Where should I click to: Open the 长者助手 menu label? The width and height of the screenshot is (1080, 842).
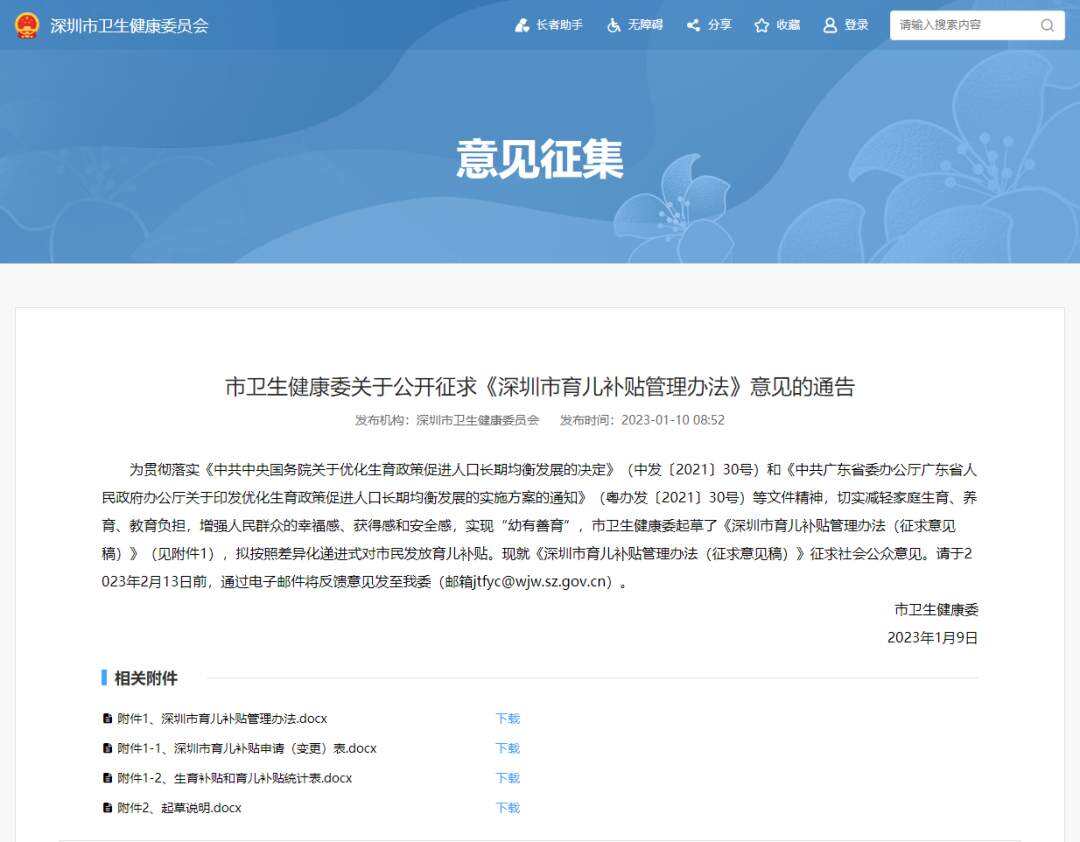pyautogui.click(x=559, y=25)
